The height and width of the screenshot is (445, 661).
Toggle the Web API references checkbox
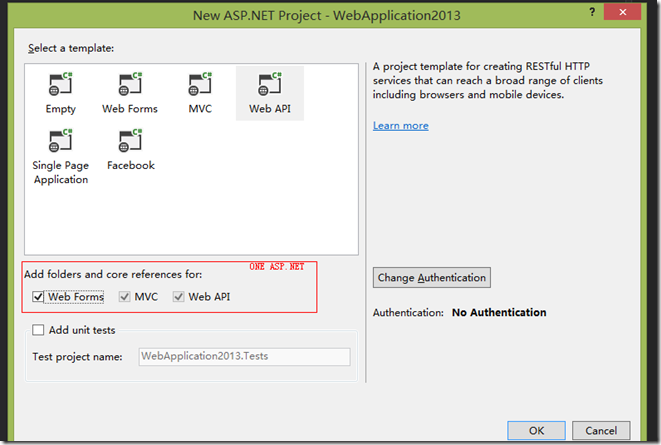178,297
